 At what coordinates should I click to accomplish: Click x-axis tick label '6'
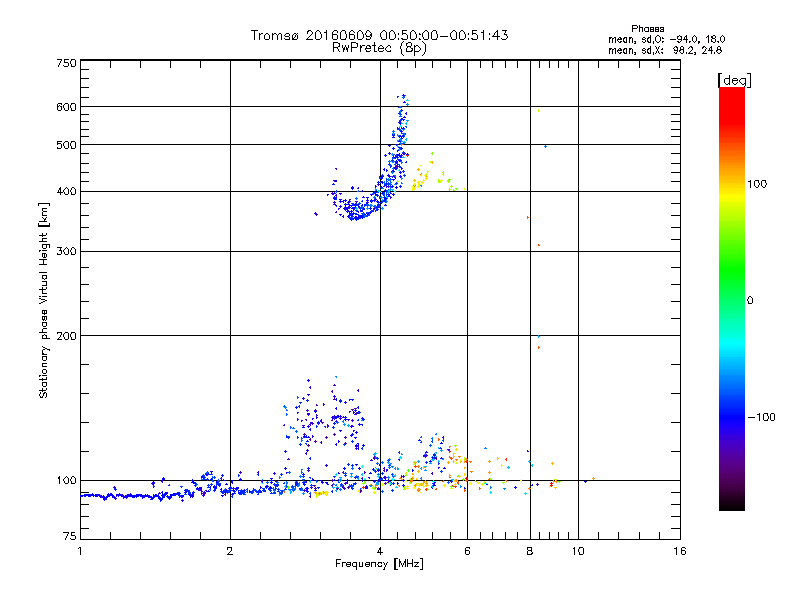[x=467, y=551]
